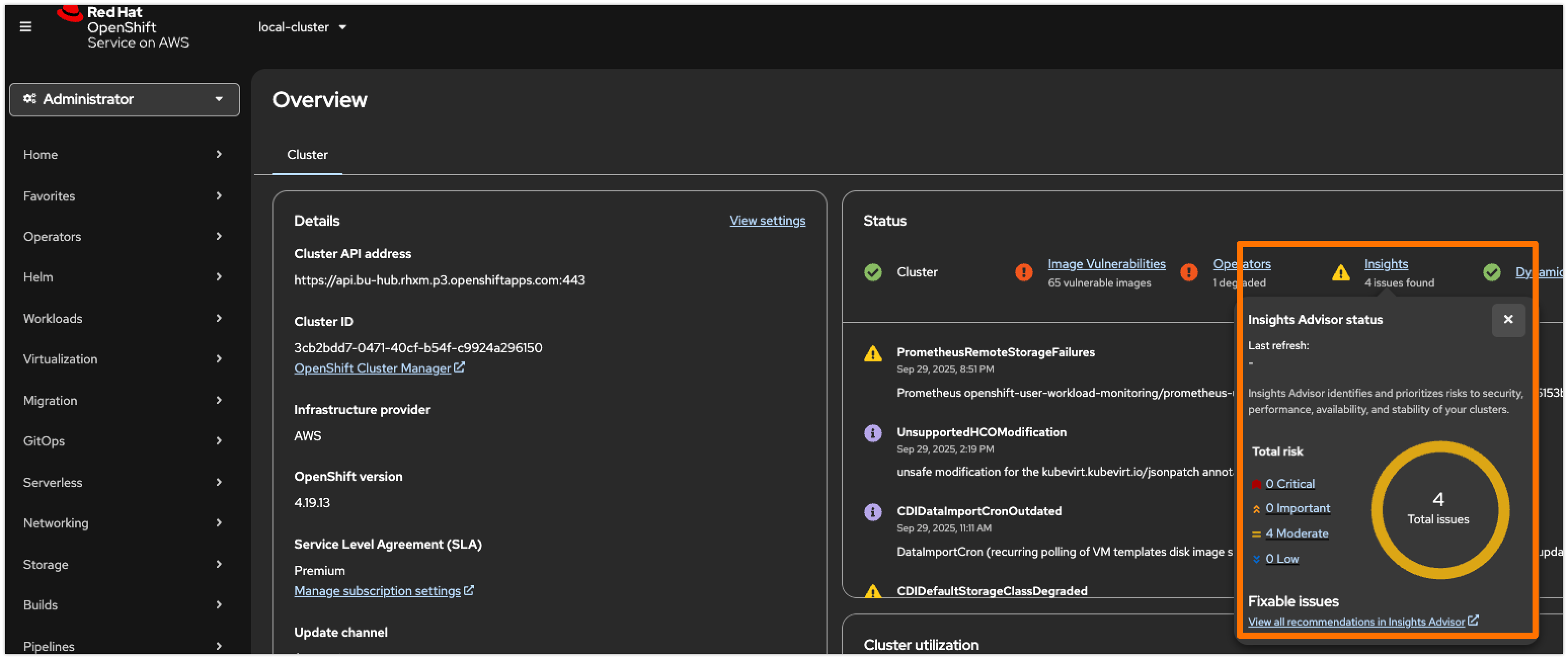Select the Cluster tab
This screenshot has height=659, width=1568.
(307, 155)
